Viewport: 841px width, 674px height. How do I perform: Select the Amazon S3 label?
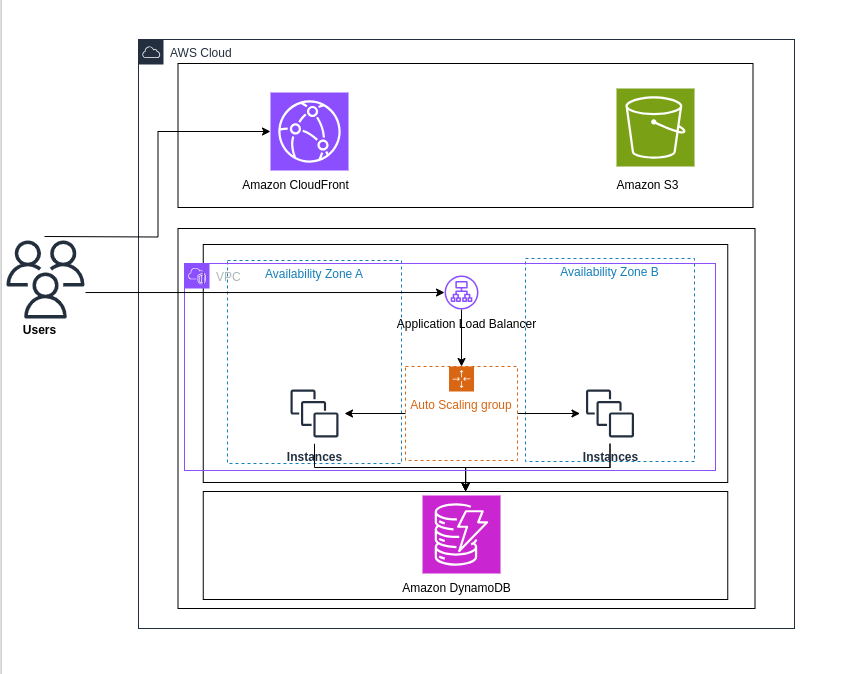coord(647,185)
